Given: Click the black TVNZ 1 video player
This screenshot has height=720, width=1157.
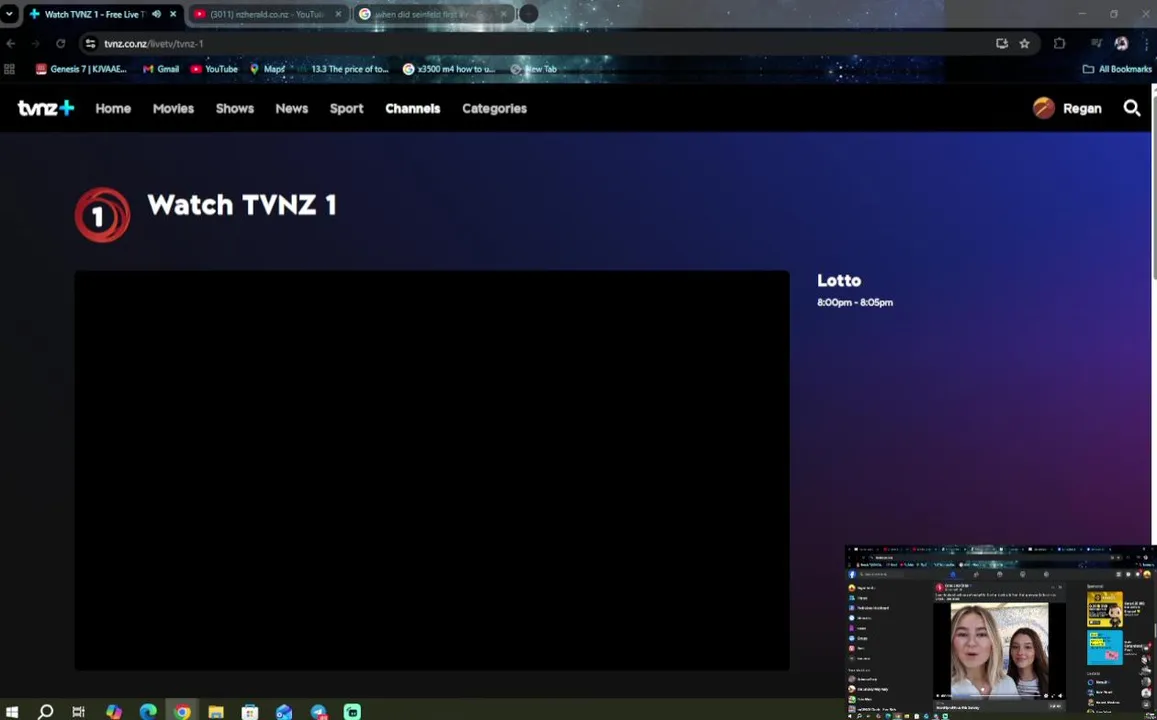Looking at the screenshot, I should coord(432,471).
